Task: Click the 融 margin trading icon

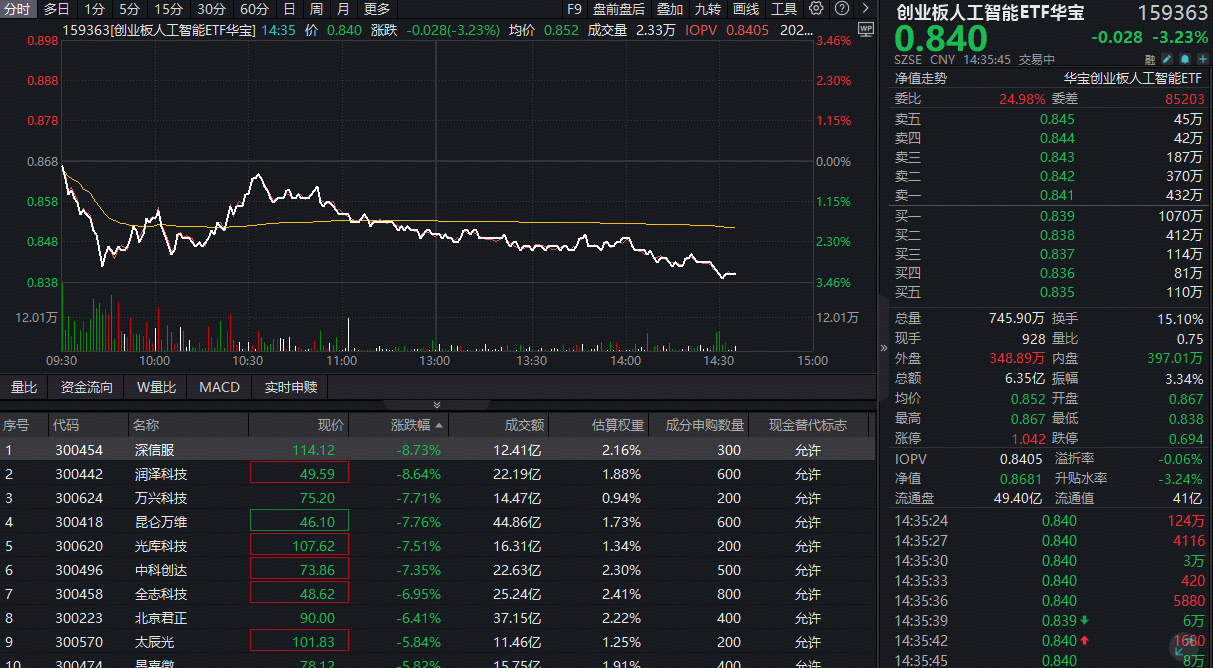Action: pos(1150,59)
